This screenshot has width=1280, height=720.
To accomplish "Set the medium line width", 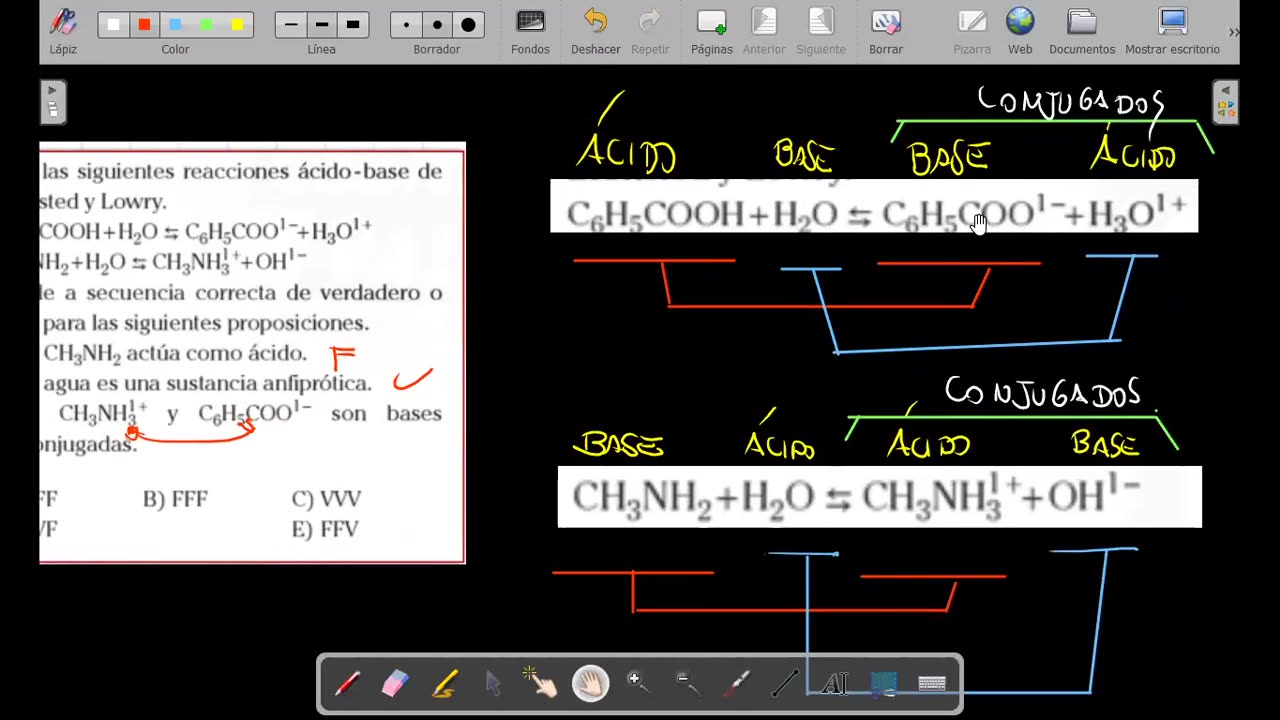I will point(322,24).
